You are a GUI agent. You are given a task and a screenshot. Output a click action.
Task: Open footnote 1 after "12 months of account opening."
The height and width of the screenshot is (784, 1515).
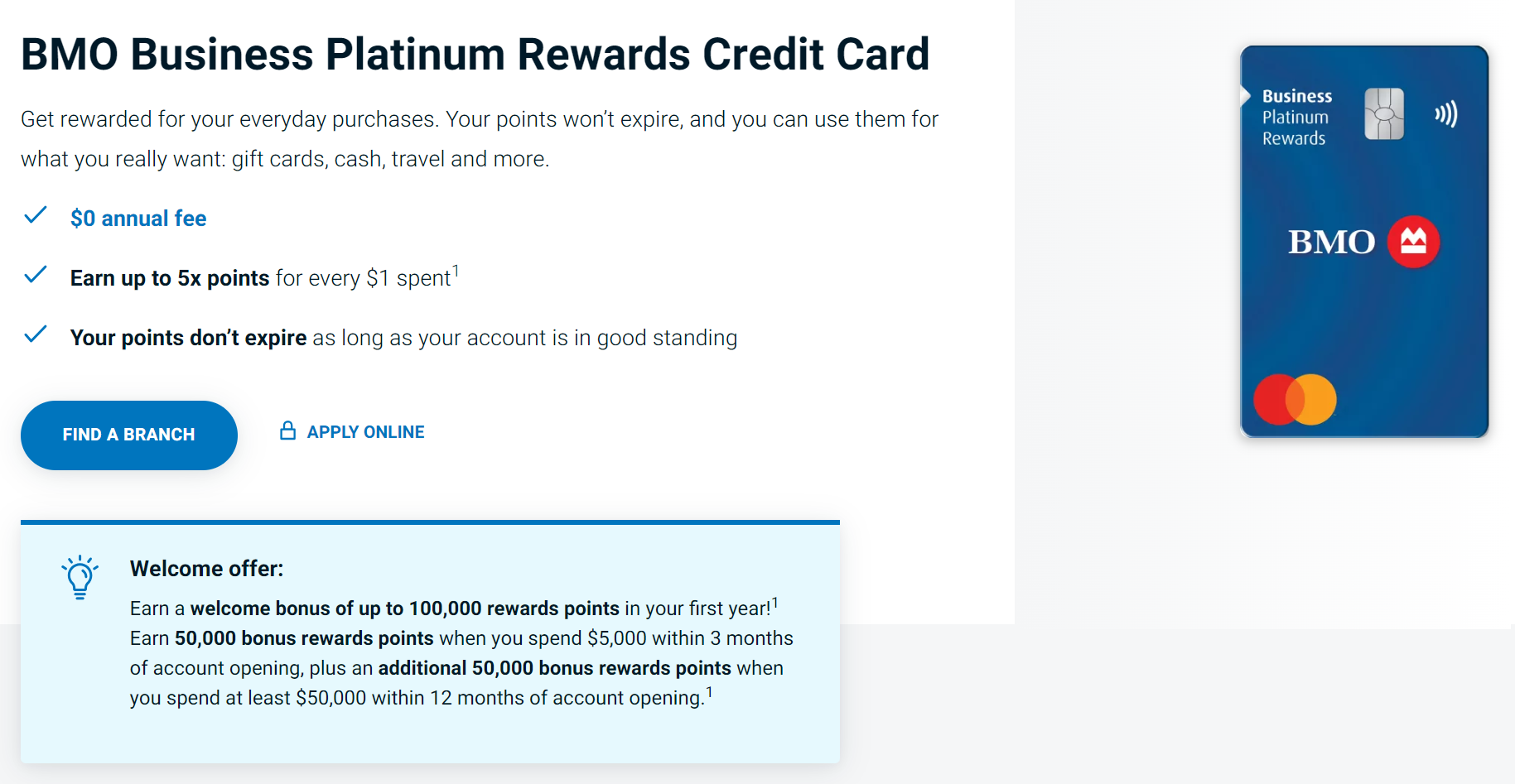click(709, 691)
